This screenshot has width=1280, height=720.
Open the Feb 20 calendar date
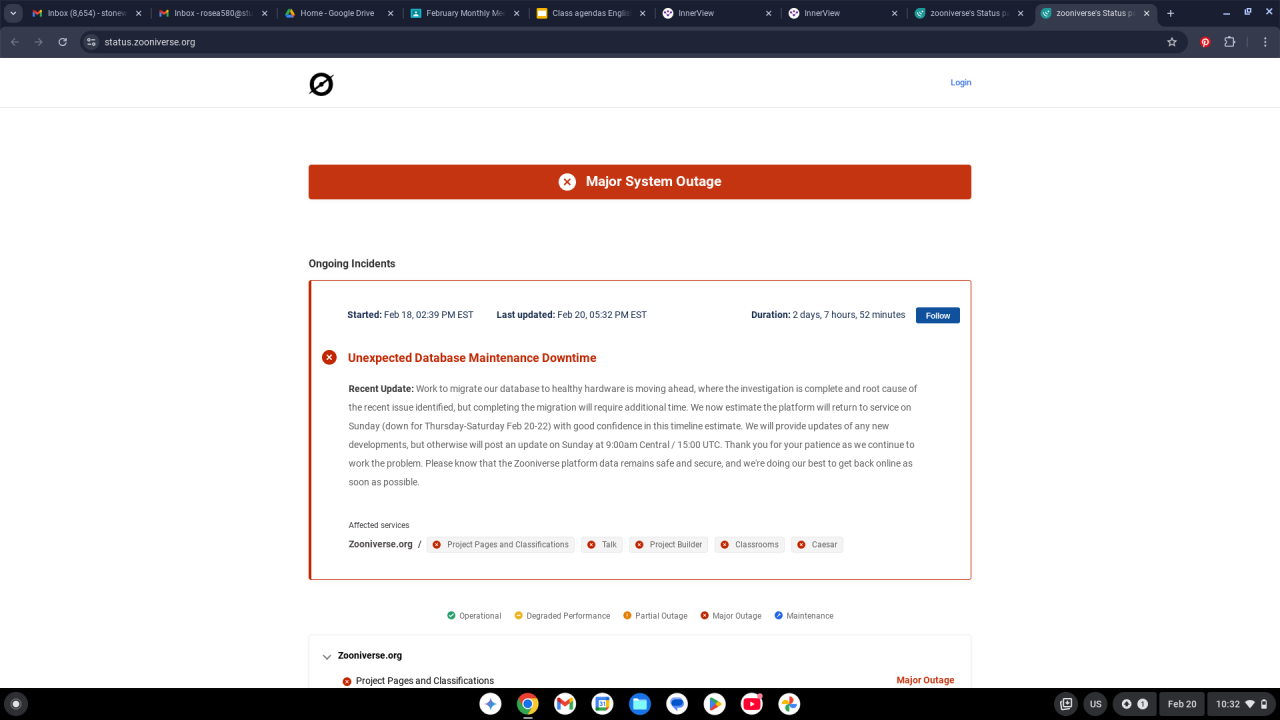[x=1182, y=704]
